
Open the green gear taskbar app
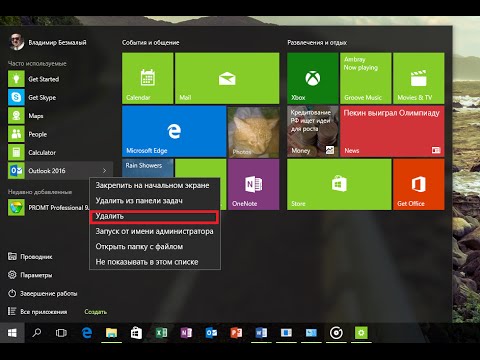[x=361, y=333]
